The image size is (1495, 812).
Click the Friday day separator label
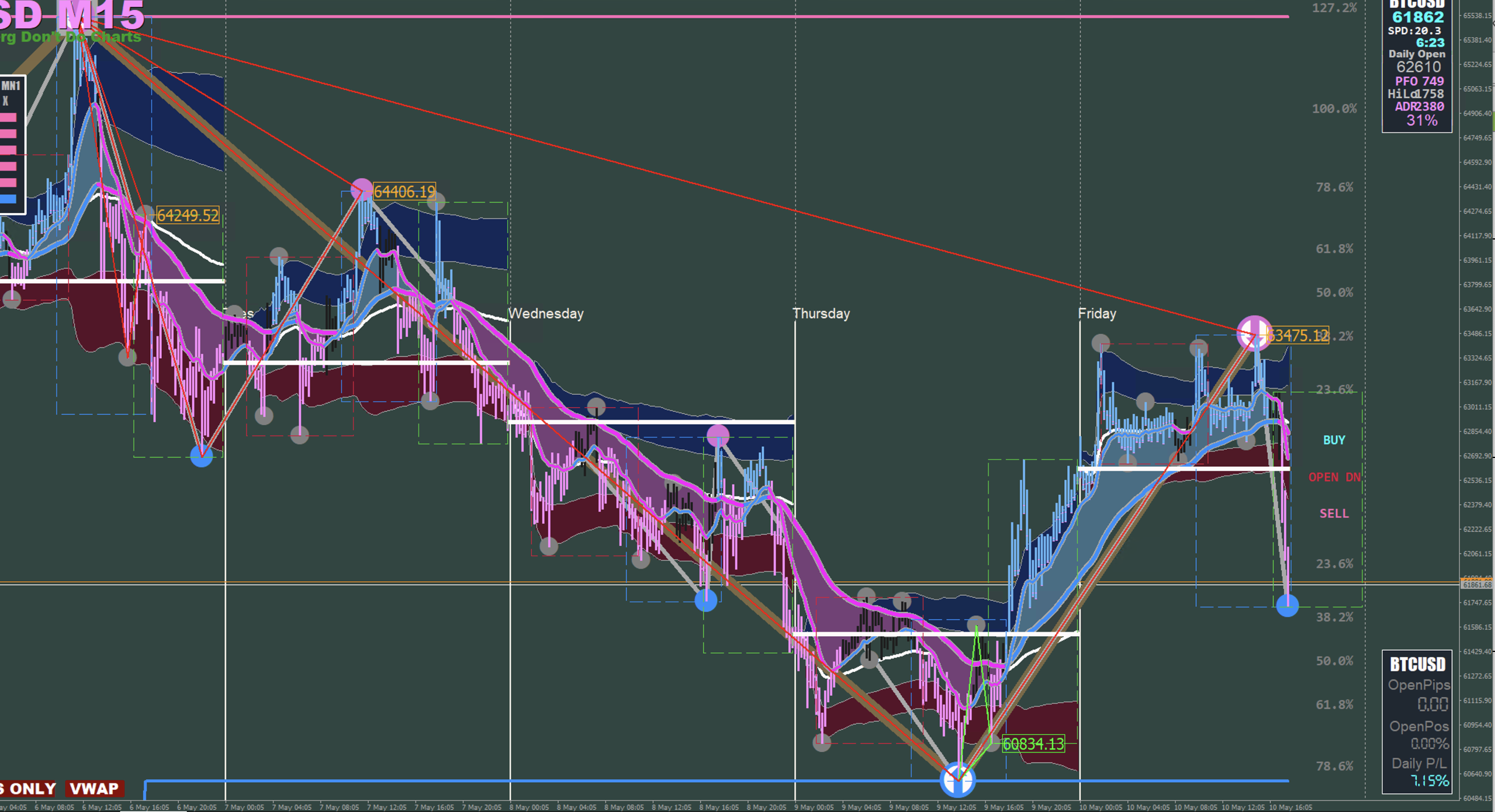[1097, 314]
